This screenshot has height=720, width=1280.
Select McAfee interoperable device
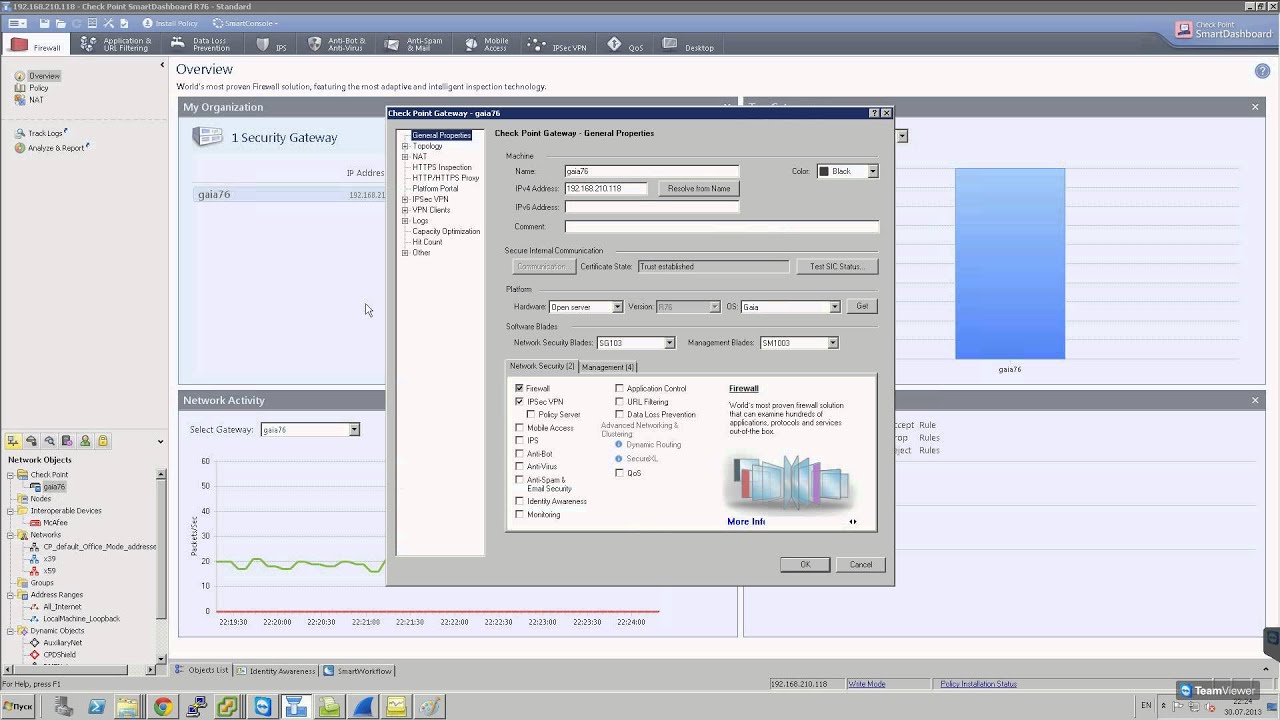coord(55,523)
